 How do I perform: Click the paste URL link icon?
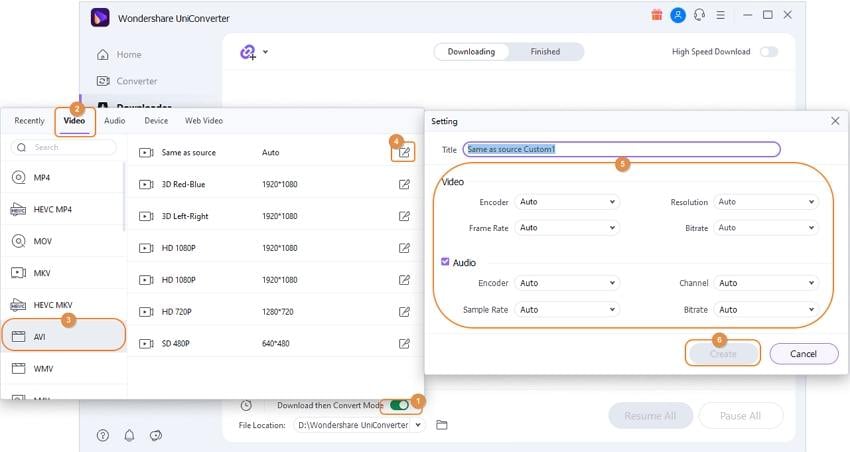click(x=248, y=52)
